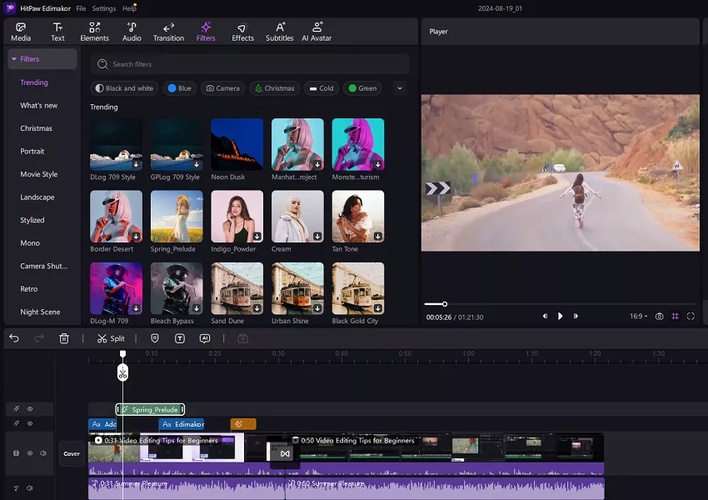Click the marker shield icon in timeline toolbar
Screen dimensions: 708x500
154,338
